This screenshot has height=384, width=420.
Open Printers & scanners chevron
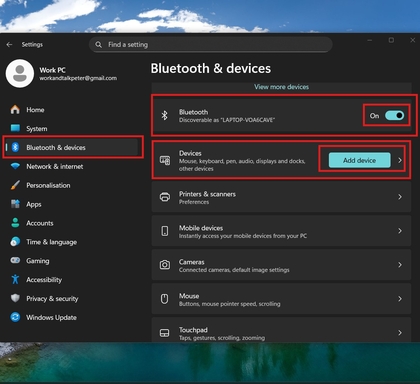point(400,197)
